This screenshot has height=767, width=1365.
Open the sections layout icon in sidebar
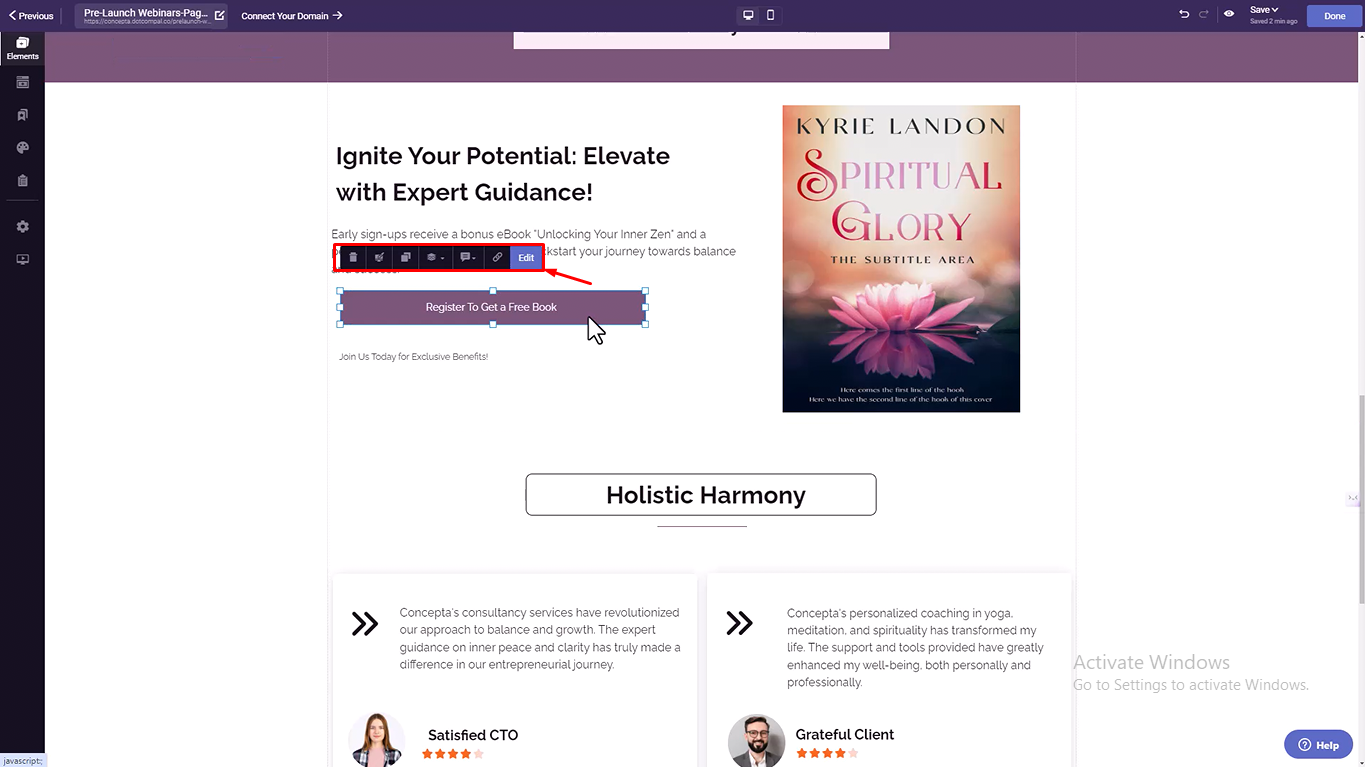(22, 83)
